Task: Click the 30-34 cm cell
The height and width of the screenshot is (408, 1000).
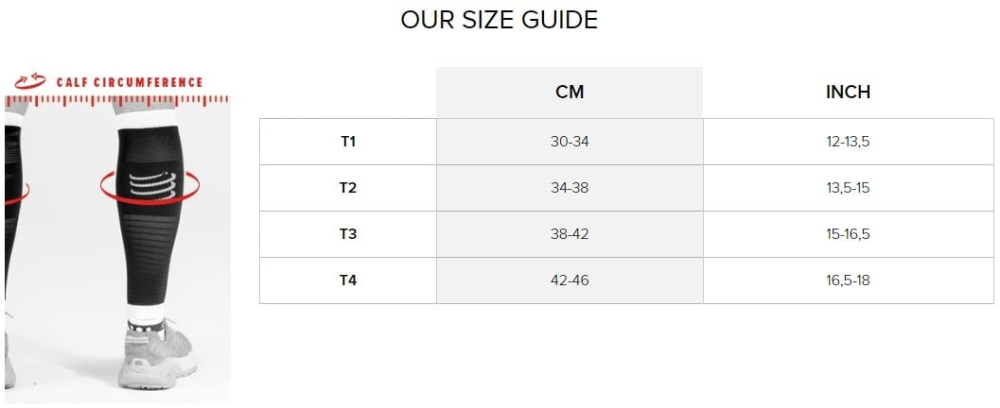Action: [x=570, y=142]
